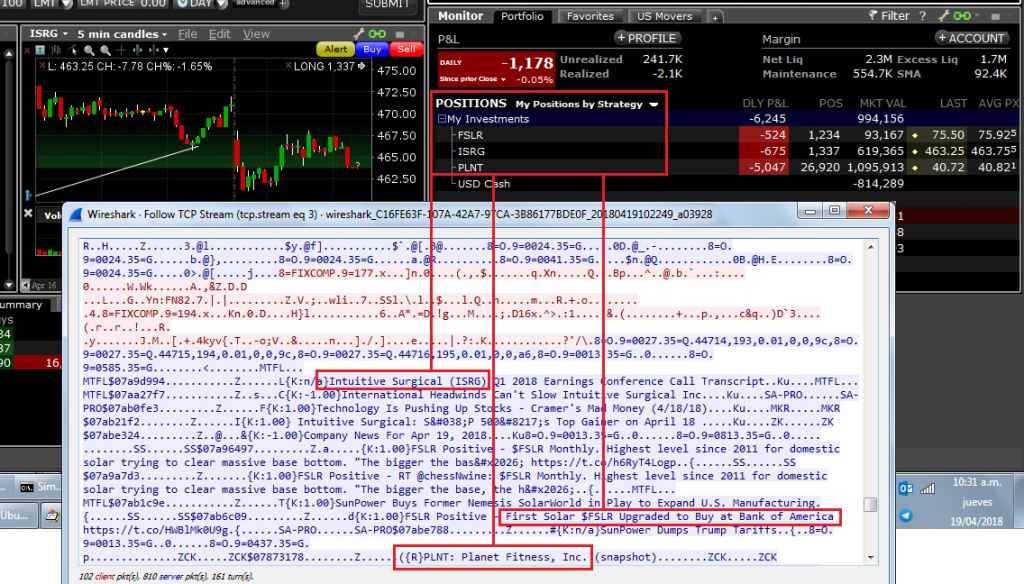
Task: Open the ISRG symbol dropdown in chart
Action: [x=64, y=34]
